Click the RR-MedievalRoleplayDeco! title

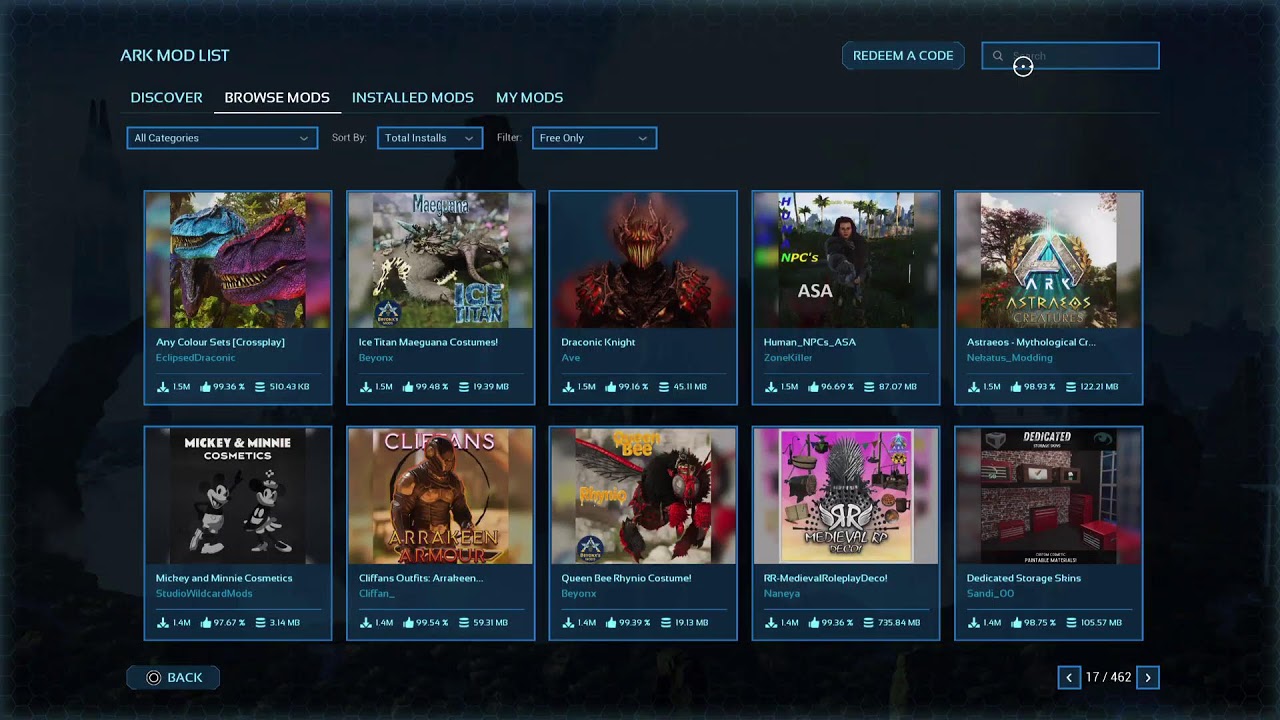coord(826,578)
